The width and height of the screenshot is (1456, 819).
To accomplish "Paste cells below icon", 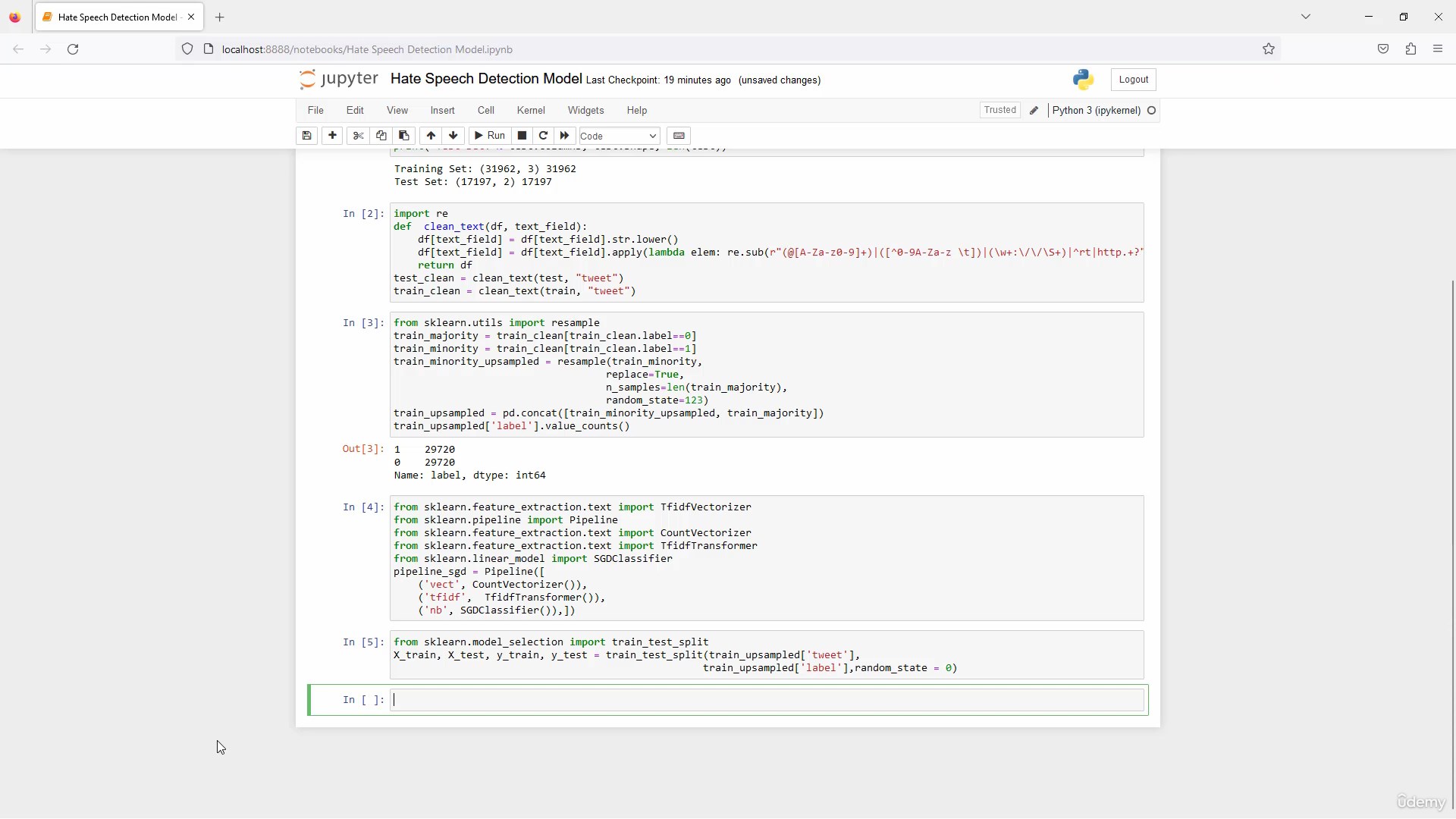I will tap(404, 136).
